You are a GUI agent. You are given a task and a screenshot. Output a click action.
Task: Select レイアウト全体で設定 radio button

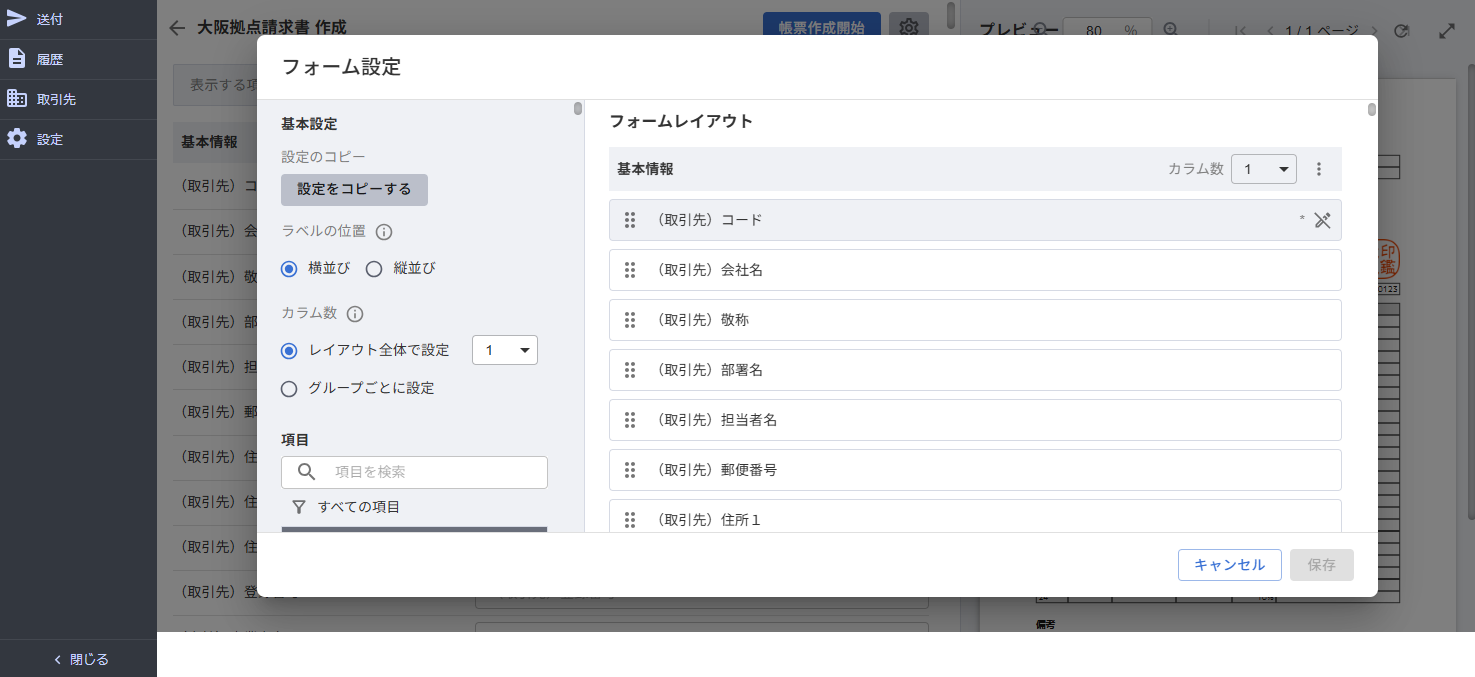pyautogui.click(x=290, y=351)
